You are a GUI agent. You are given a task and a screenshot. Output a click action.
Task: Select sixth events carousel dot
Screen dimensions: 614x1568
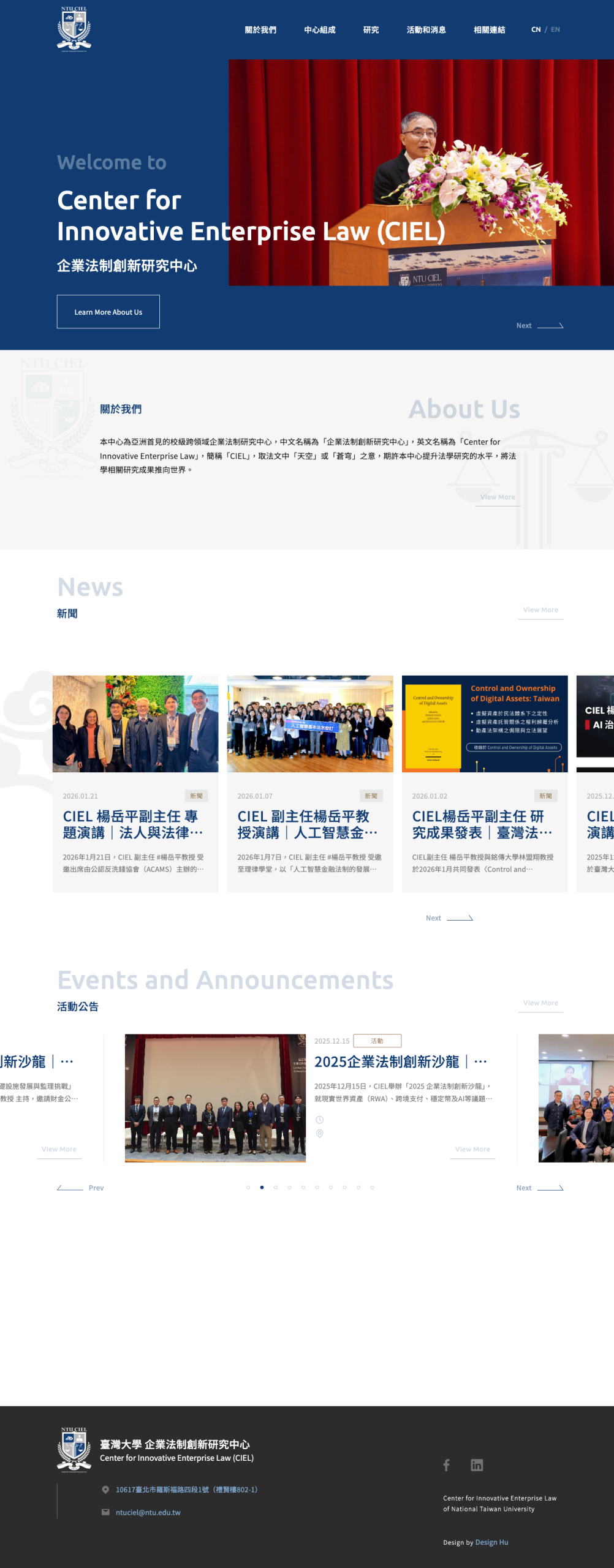click(x=317, y=1188)
